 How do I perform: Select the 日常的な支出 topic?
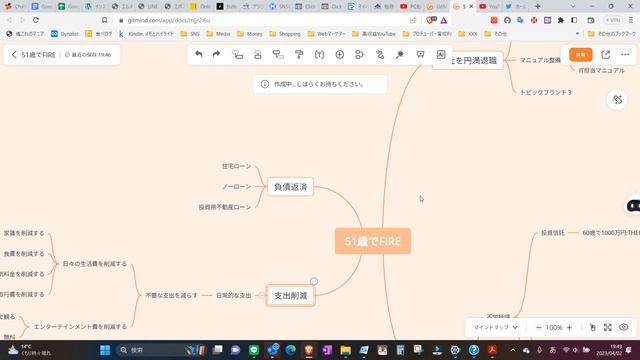click(233, 295)
